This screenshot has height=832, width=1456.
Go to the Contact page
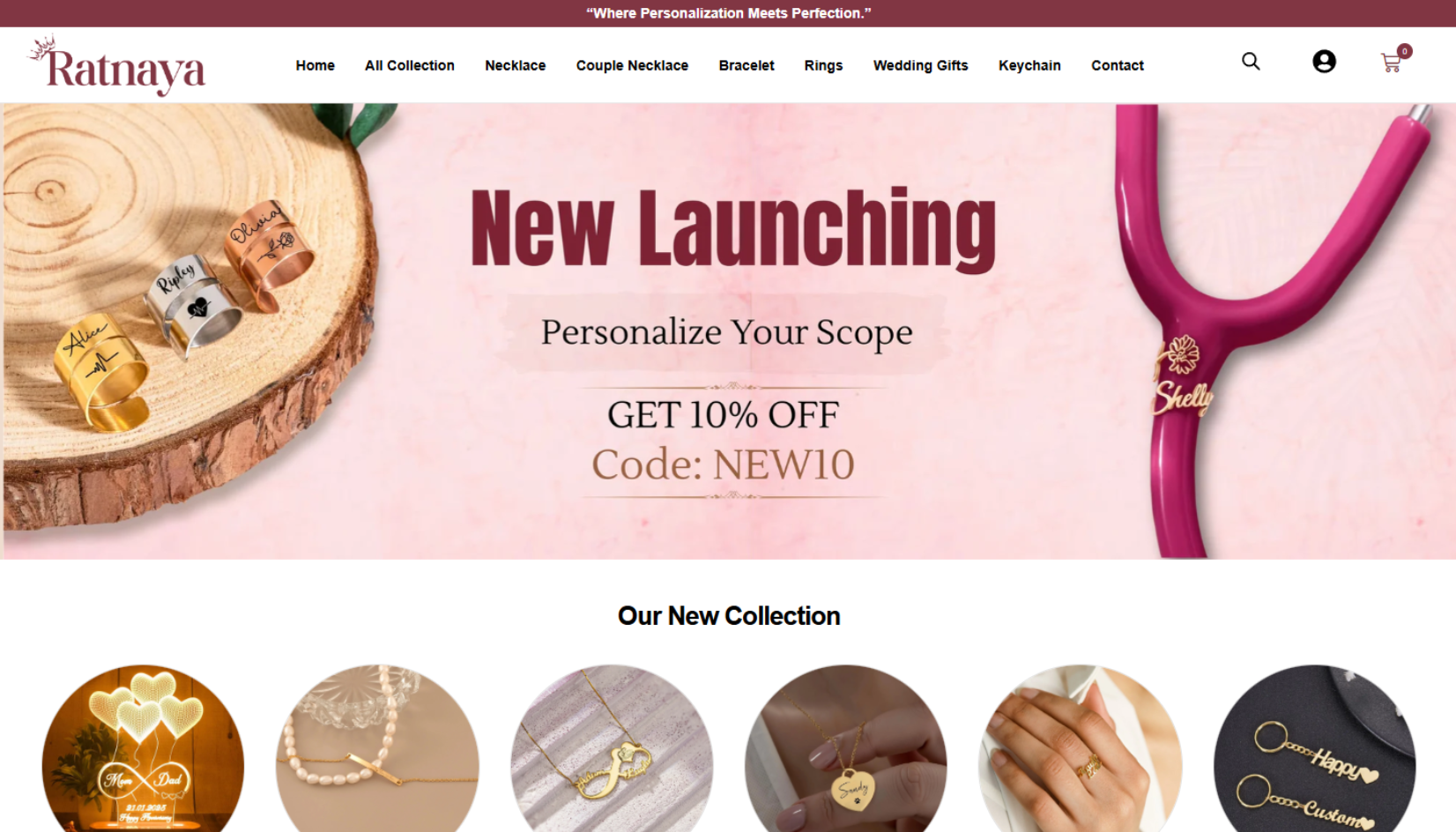point(1118,65)
